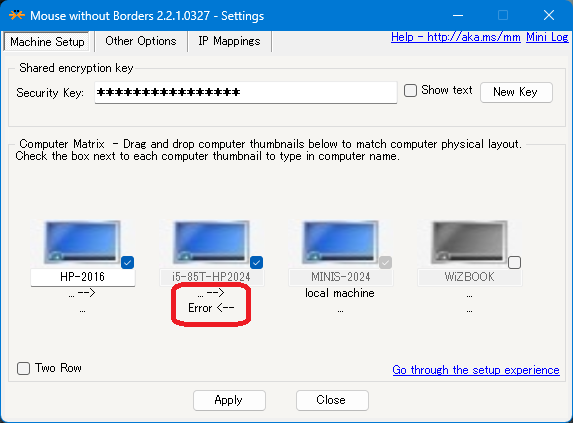573x423 pixels.
Task: Generate a New Key
Action: 516,92
